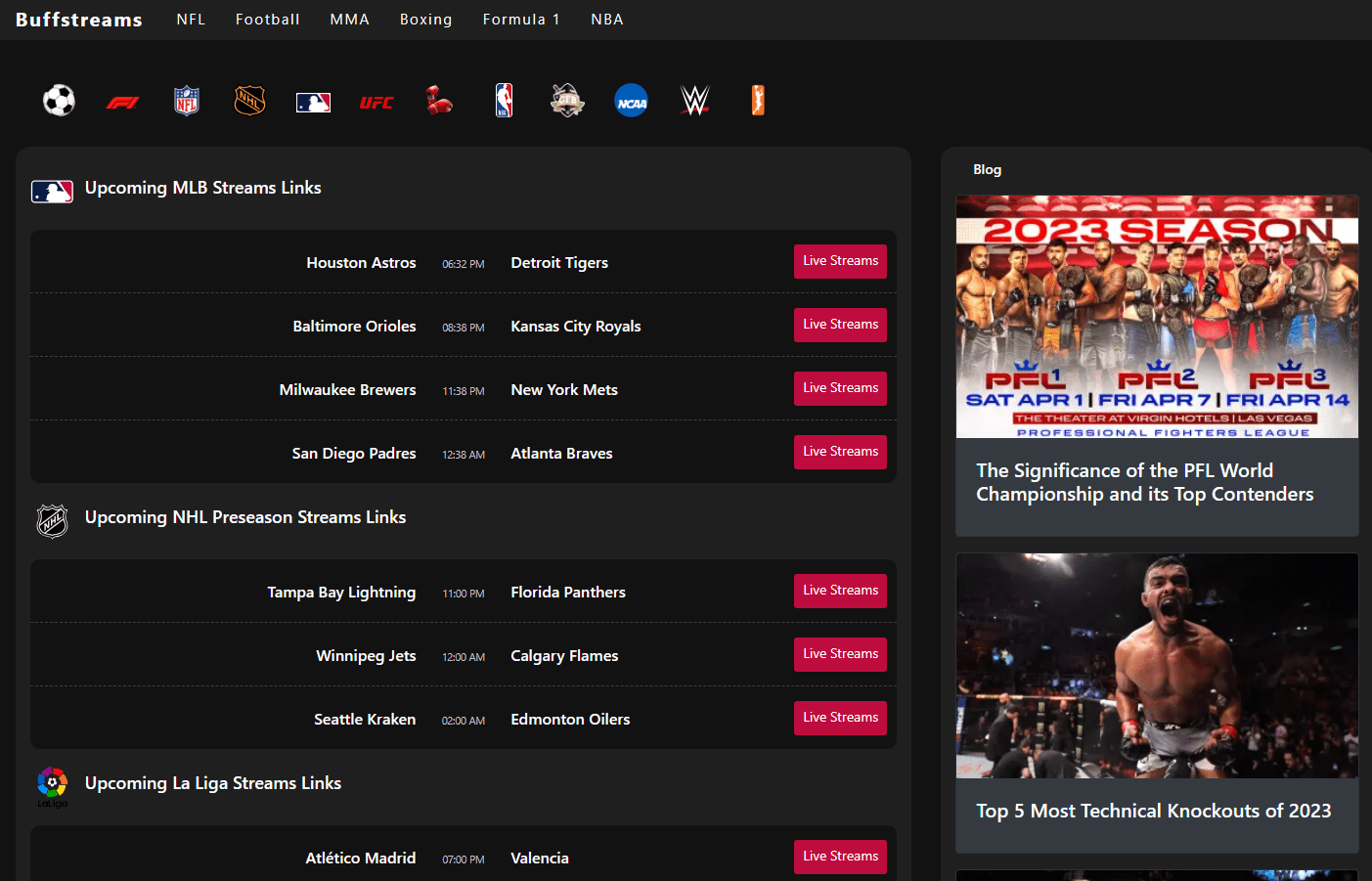Select the NCAA icon
Viewport: 1372px width, 881px height.
coord(631,100)
